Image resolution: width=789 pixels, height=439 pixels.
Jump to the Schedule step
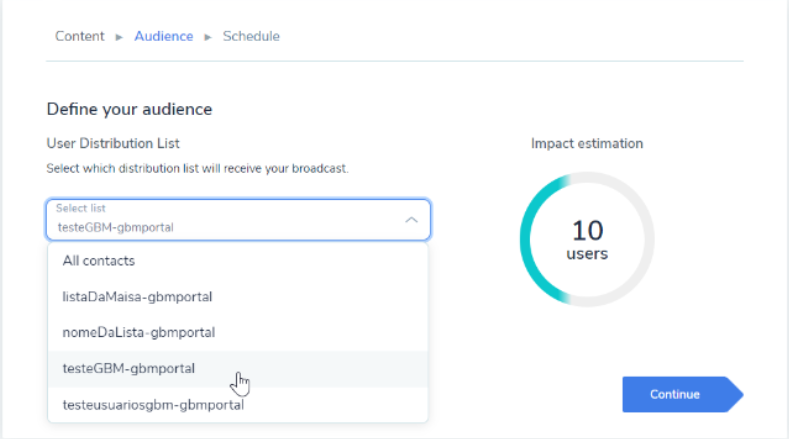251,36
